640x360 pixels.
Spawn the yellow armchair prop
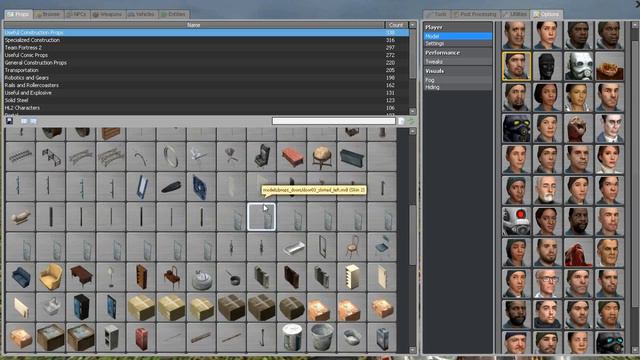(x=51, y=277)
